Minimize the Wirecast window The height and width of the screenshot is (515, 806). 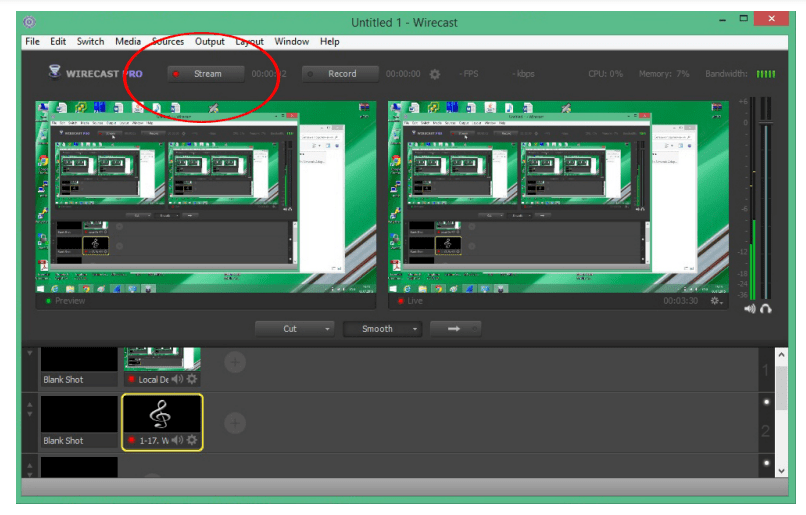pos(723,20)
